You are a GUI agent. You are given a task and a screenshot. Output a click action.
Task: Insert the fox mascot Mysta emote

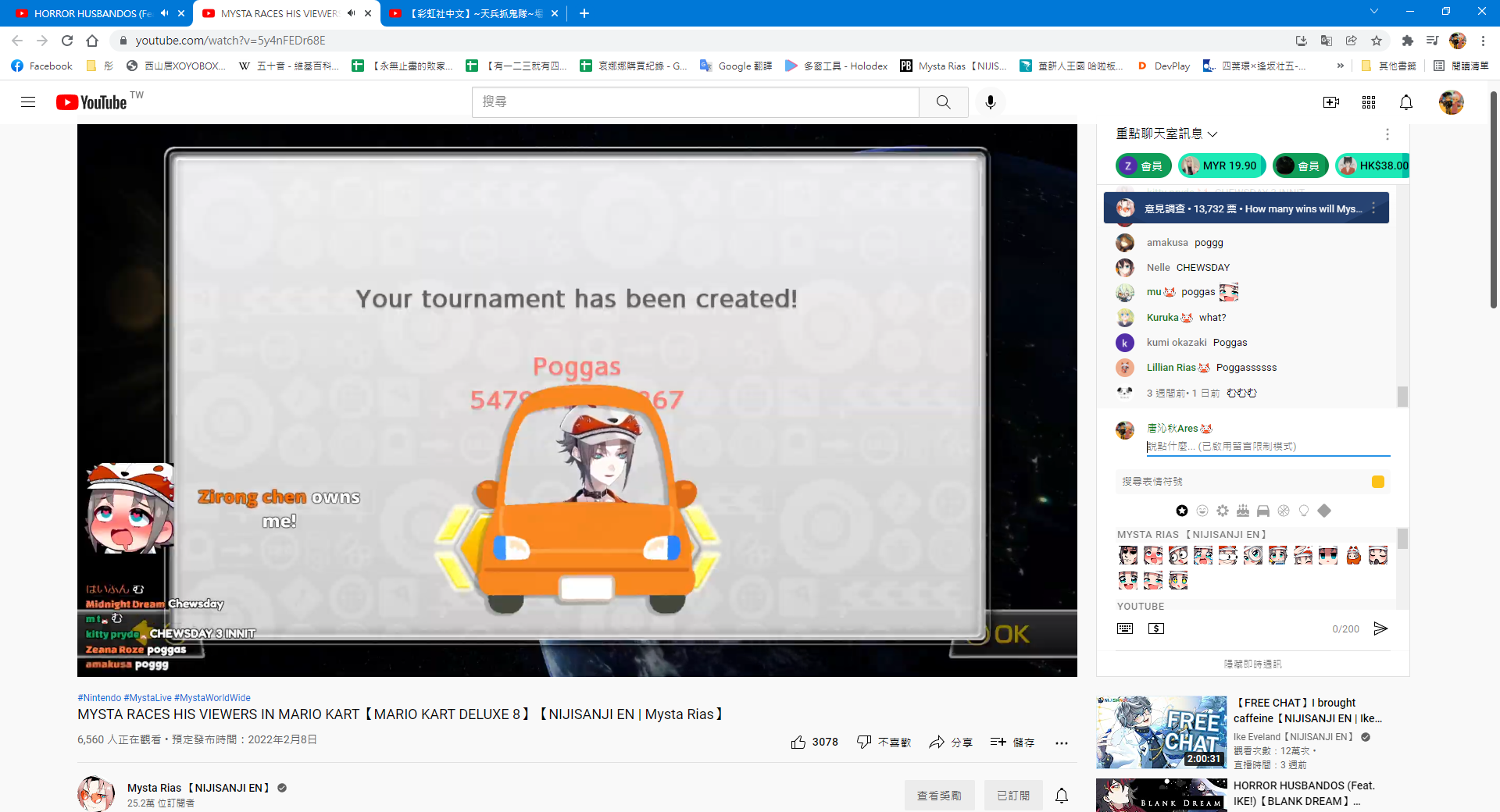point(1353,555)
